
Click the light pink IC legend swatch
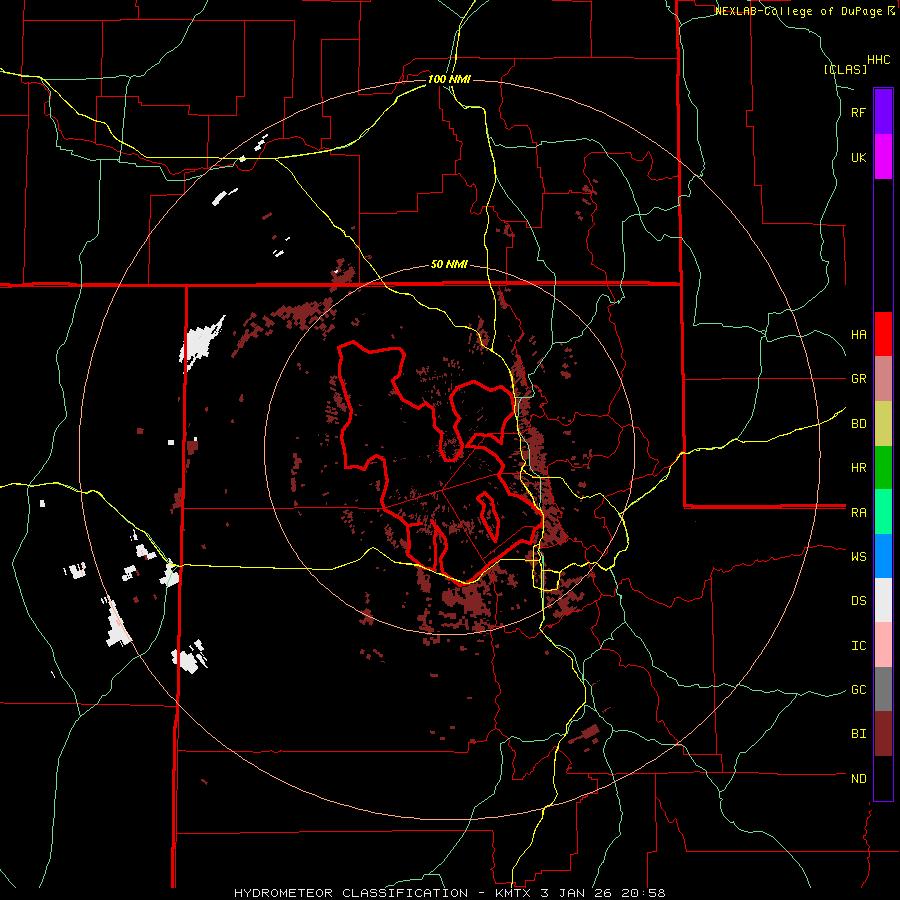click(x=883, y=645)
